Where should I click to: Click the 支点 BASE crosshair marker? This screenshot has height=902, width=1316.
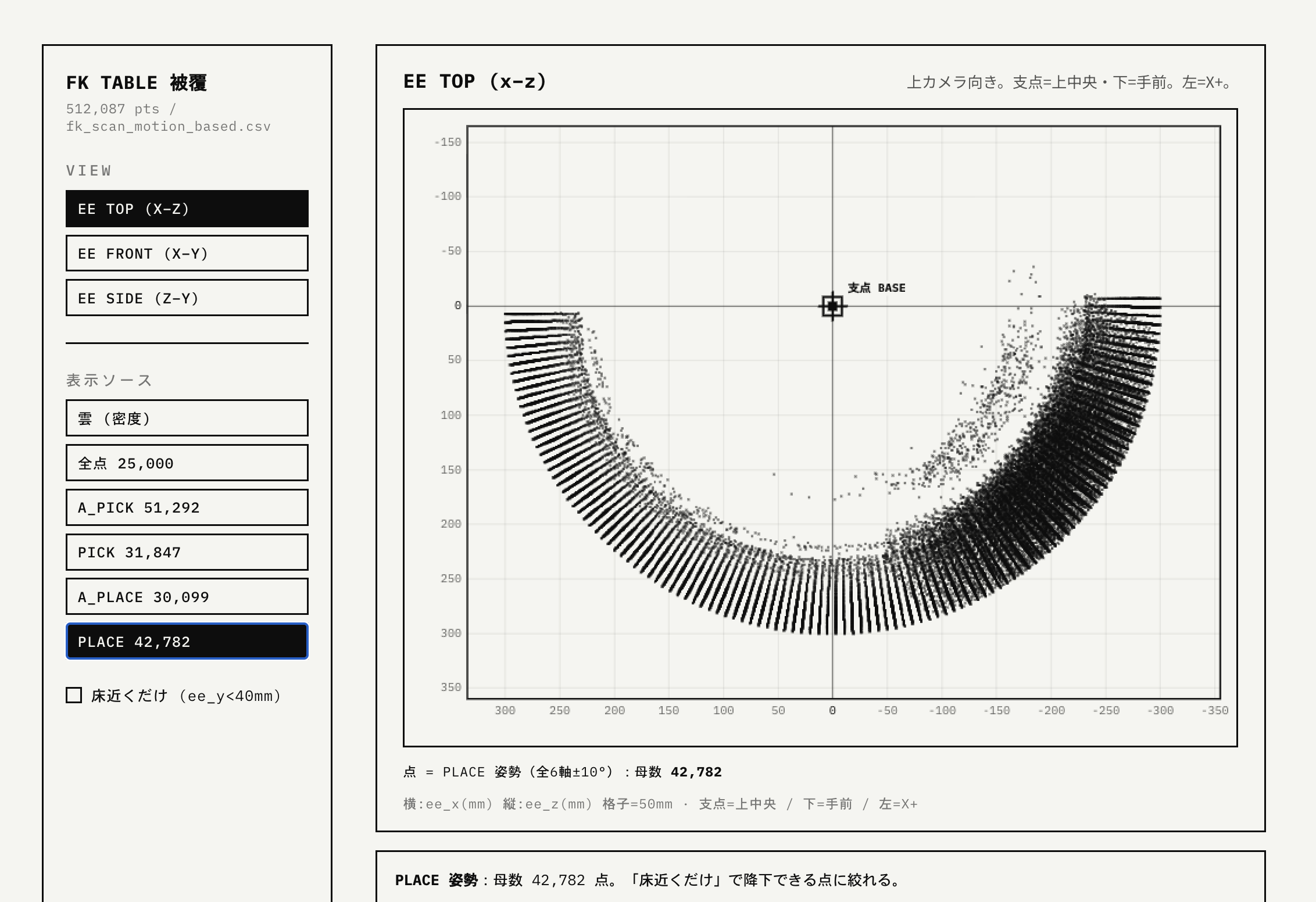832,306
